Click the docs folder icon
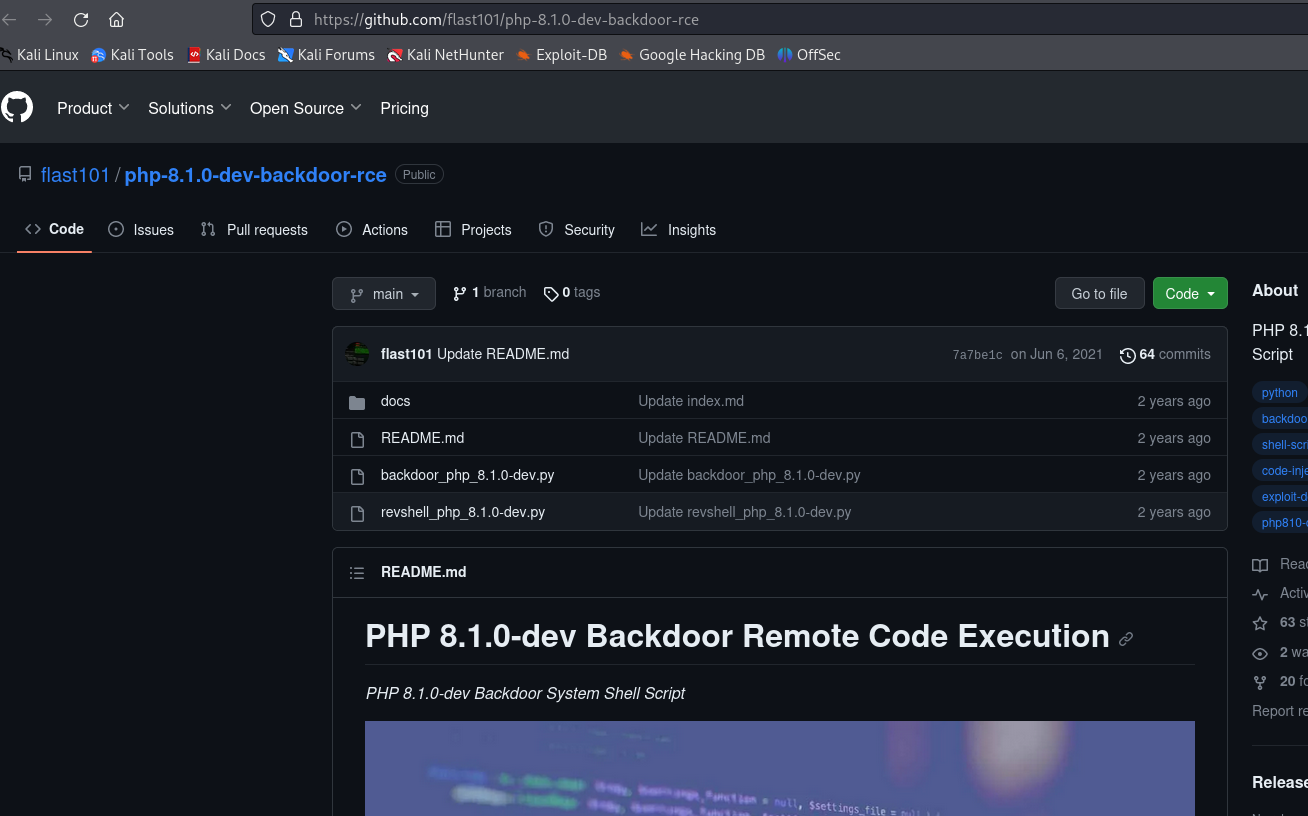The height and width of the screenshot is (816, 1308). click(357, 402)
